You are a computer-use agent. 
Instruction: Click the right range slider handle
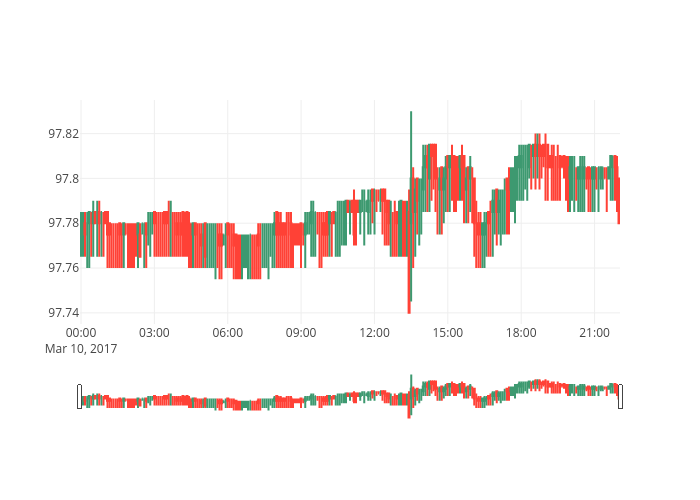[x=620, y=397]
